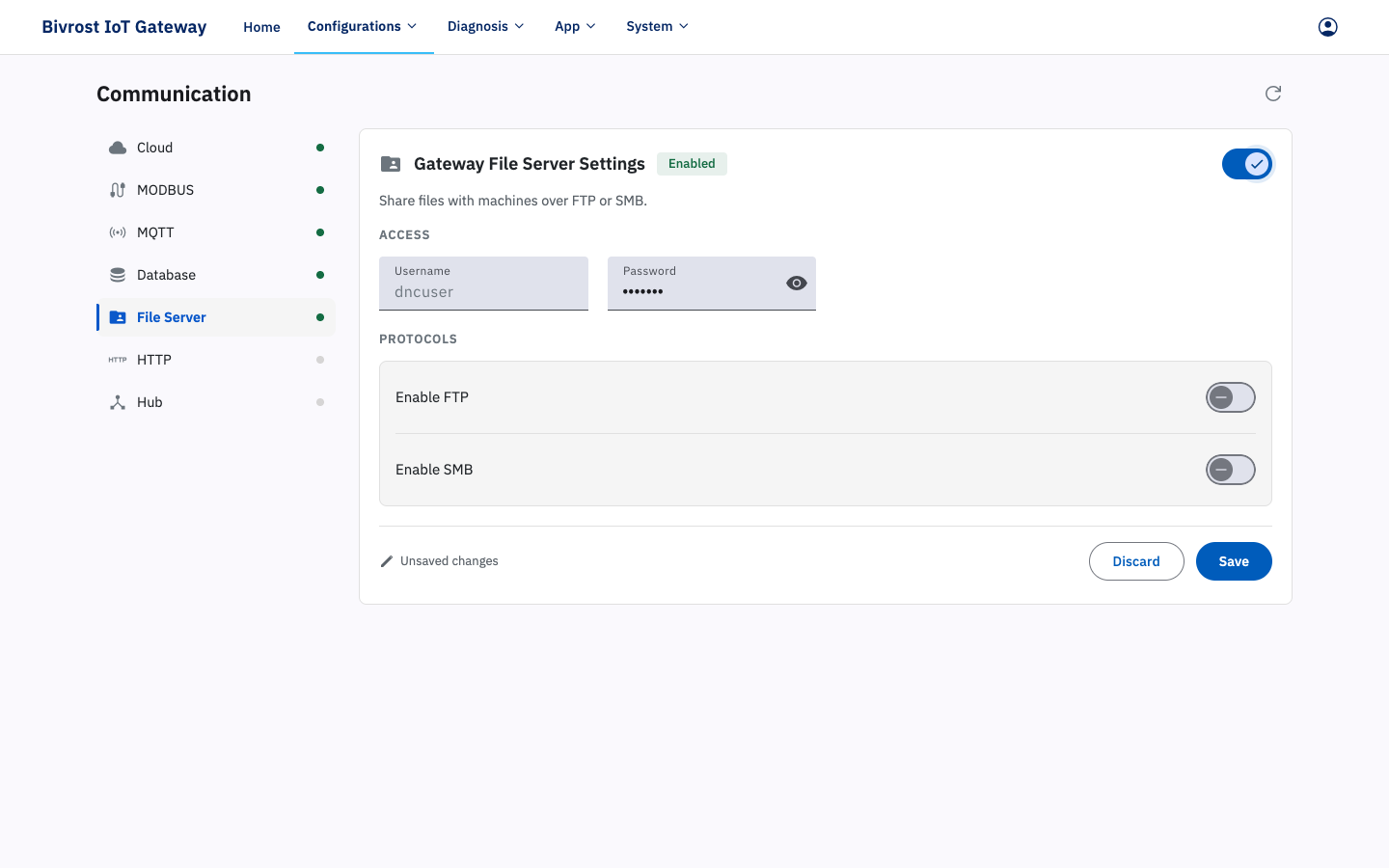The height and width of the screenshot is (868, 1389).
Task: Click the pencil icon next to Unsaved changes
Action: pos(387,561)
